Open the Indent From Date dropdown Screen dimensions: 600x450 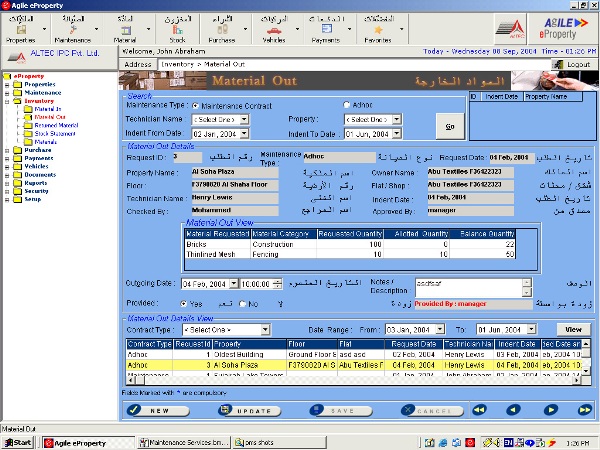tap(244, 134)
